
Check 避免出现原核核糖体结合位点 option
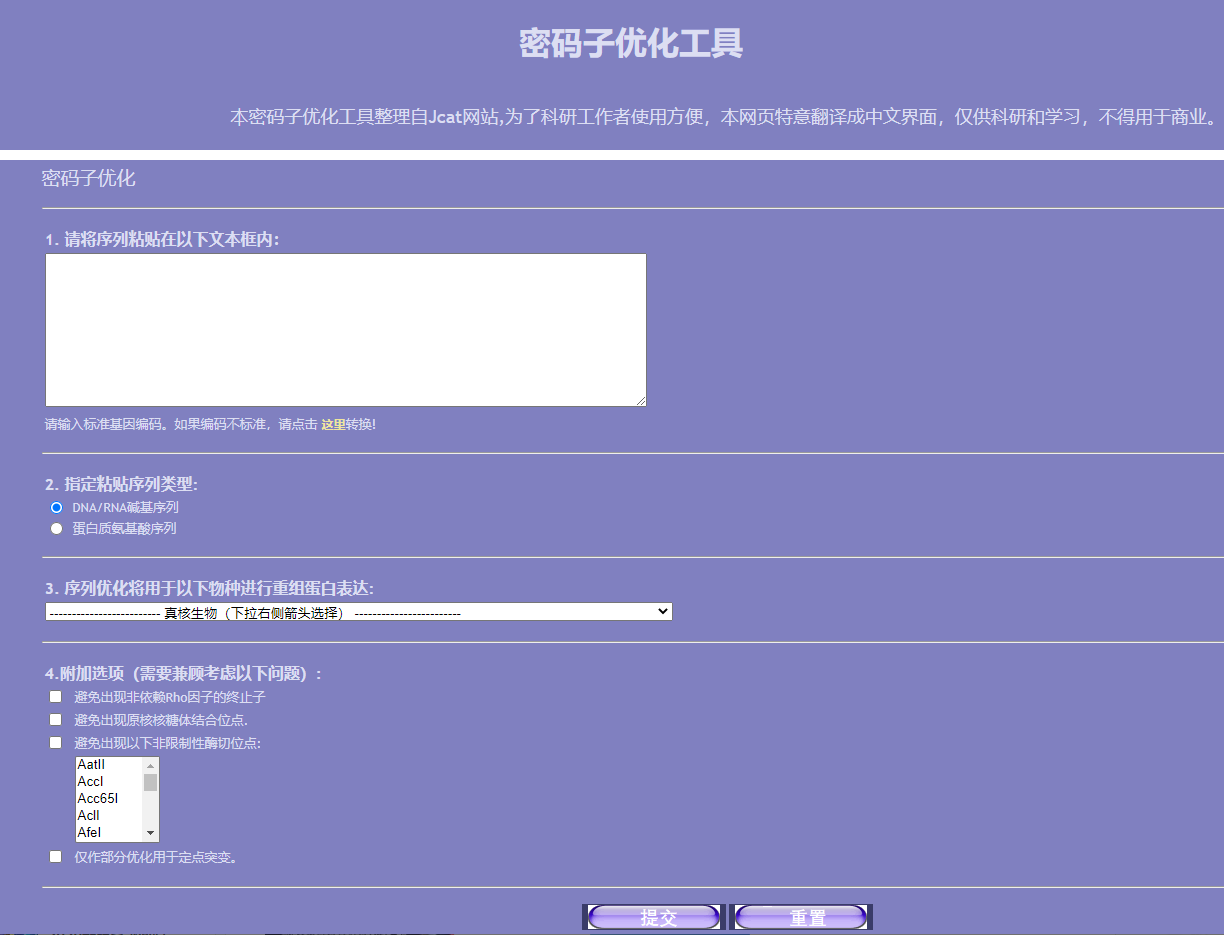tap(56, 720)
